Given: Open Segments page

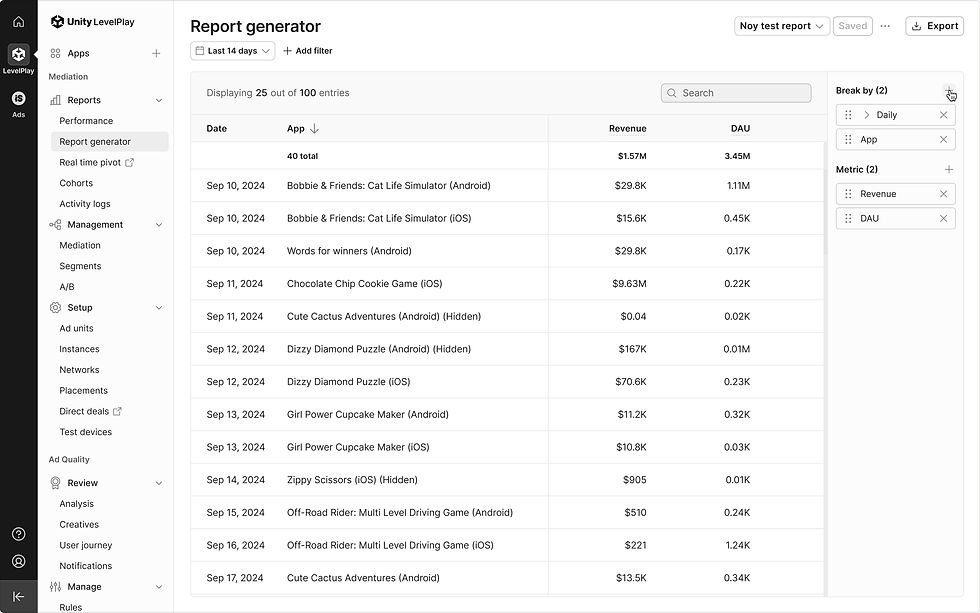Looking at the screenshot, I should [x=80, y=266].
